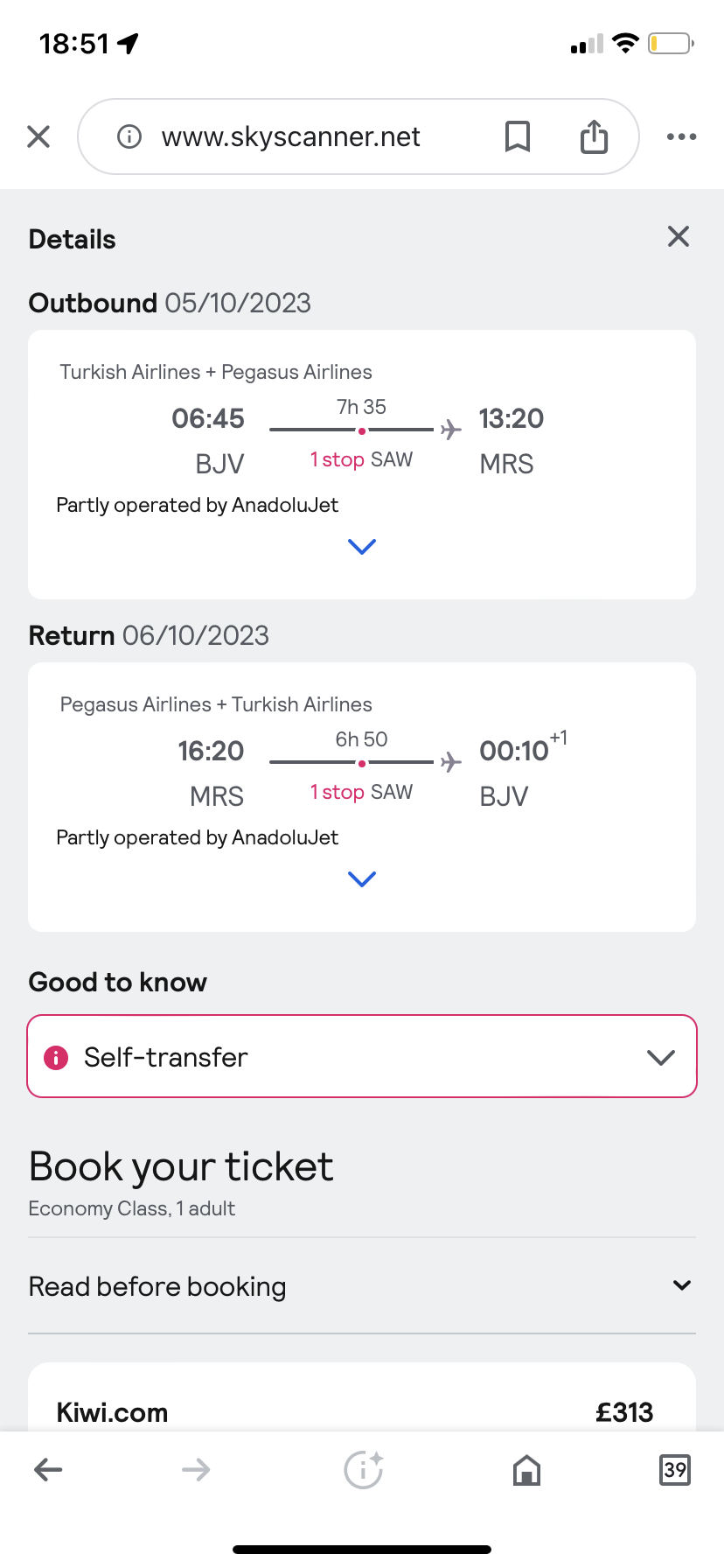Expand Read before booking section
This screenshot has width=724, height=1568.
click(x=362, y=1286)
